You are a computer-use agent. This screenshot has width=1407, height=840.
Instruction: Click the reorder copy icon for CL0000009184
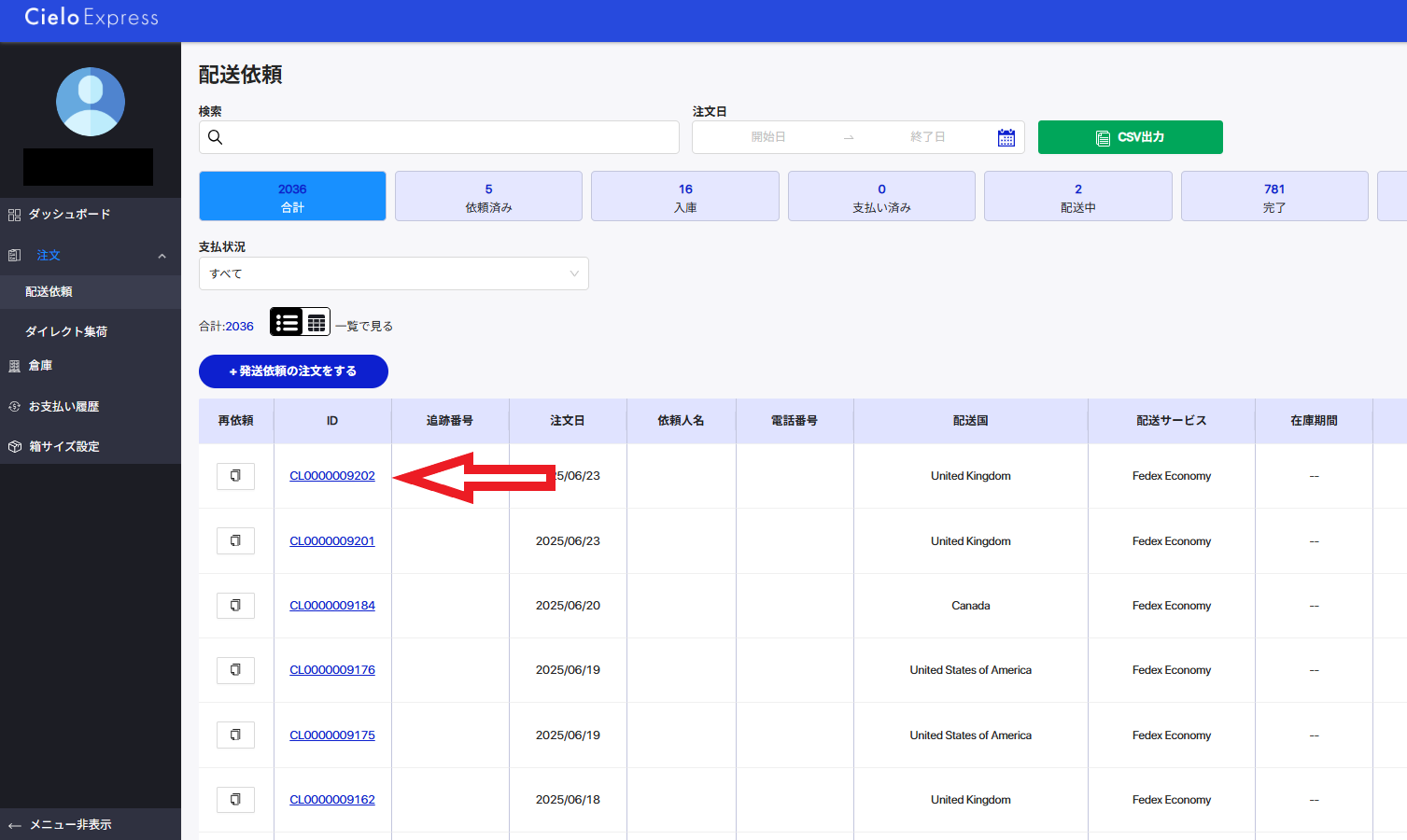click(x=235, y=606)
